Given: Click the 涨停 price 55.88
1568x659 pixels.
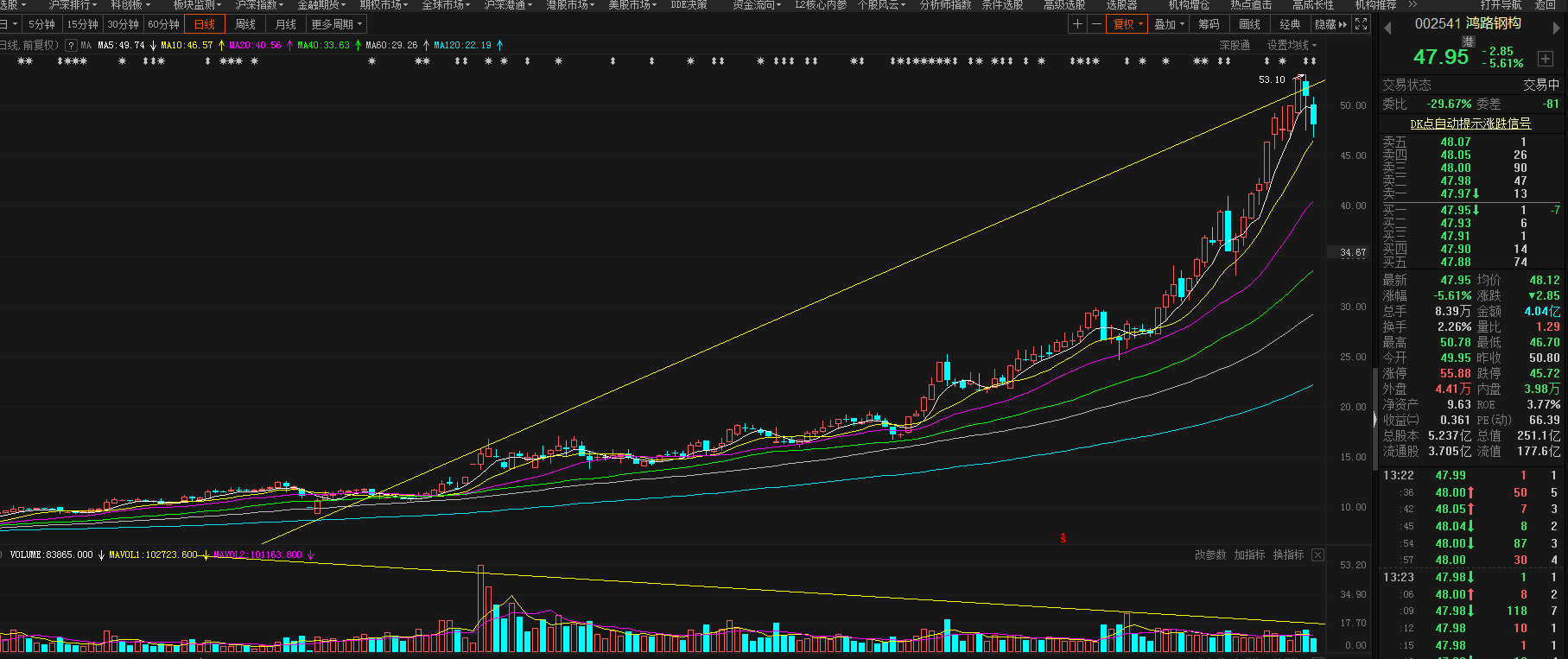Looking at the screenshot, I should (1456, 373).
